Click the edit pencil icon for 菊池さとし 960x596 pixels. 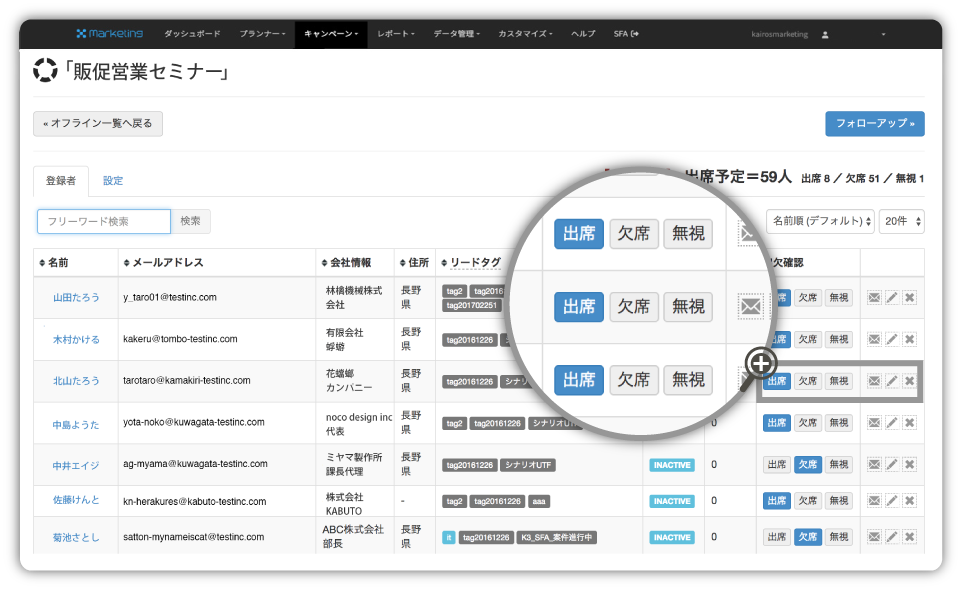click(x=890, y=537)
